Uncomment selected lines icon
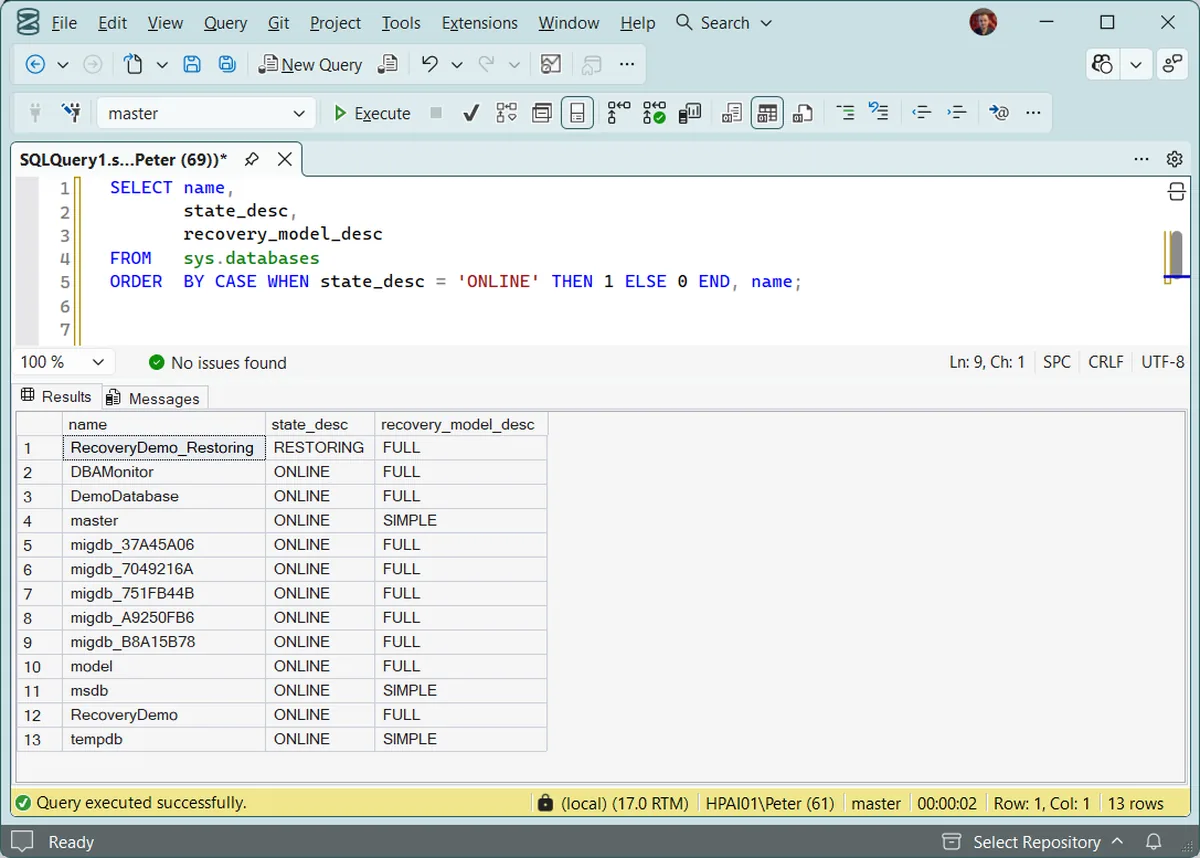The height and width of the screenshot is (858, 1200). coord(879,113)
